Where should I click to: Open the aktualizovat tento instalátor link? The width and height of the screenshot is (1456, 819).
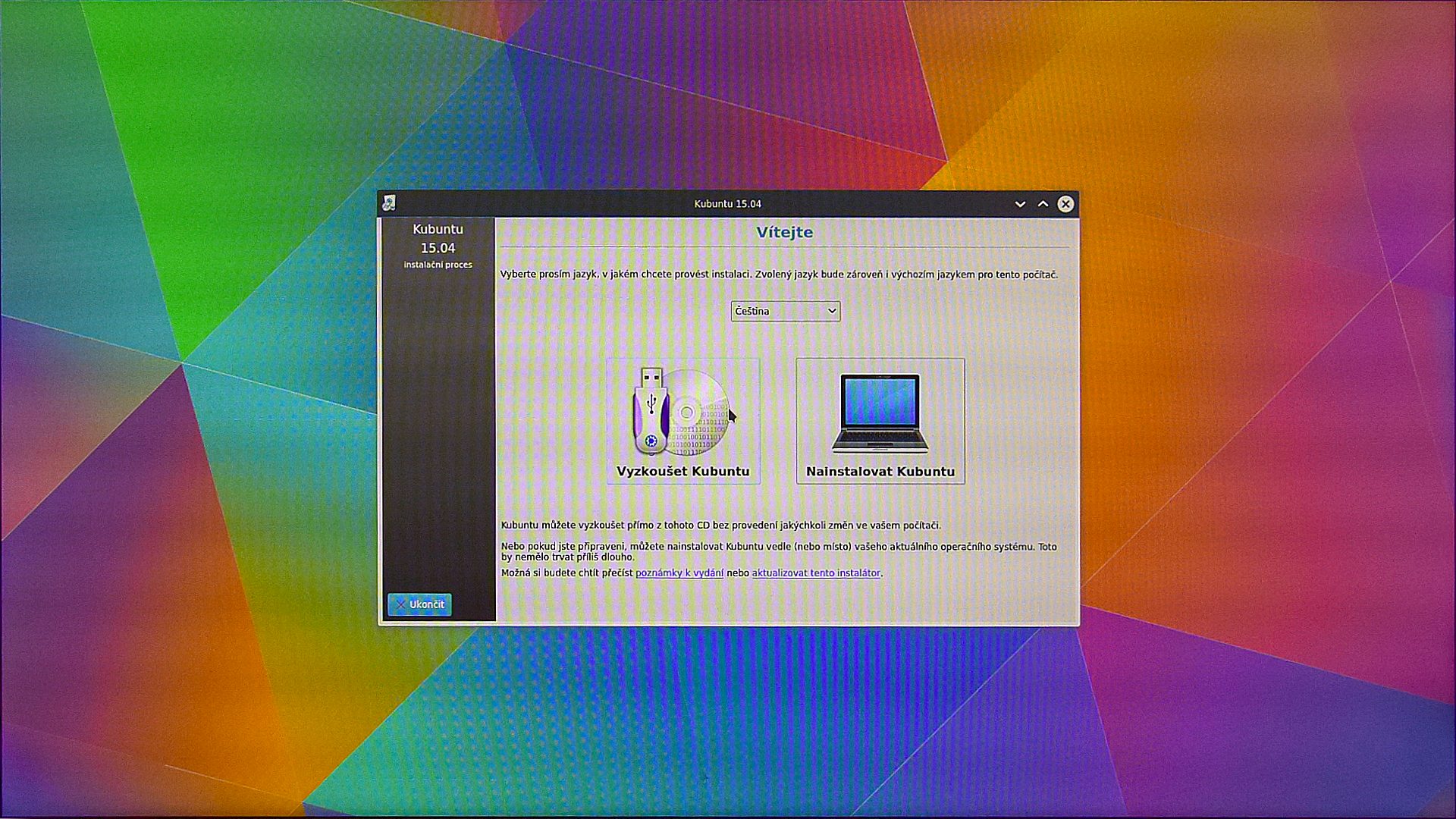coord(816,573)
